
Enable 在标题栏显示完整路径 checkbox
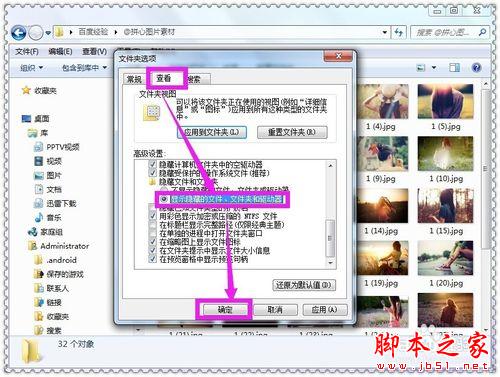[x=152, y=225]
